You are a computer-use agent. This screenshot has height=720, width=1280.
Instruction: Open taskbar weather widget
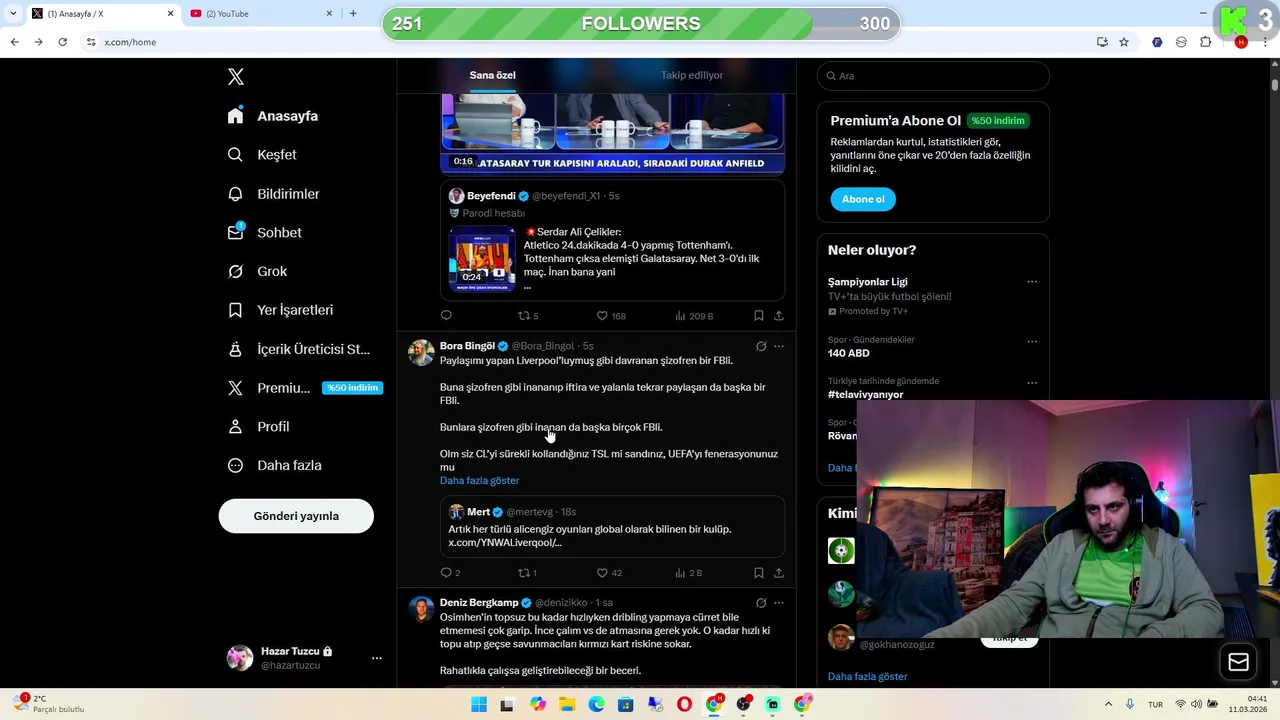[50, 704]
